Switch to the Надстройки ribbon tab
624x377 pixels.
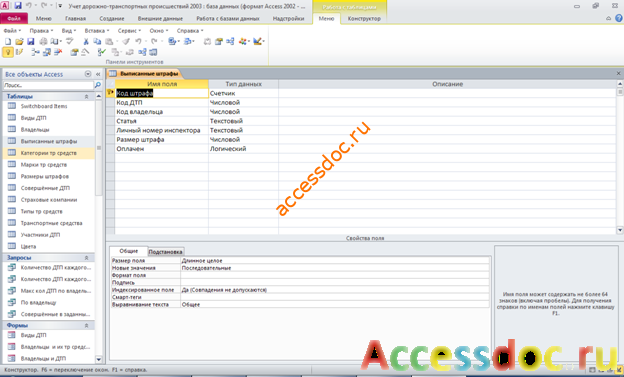[289, 18]
